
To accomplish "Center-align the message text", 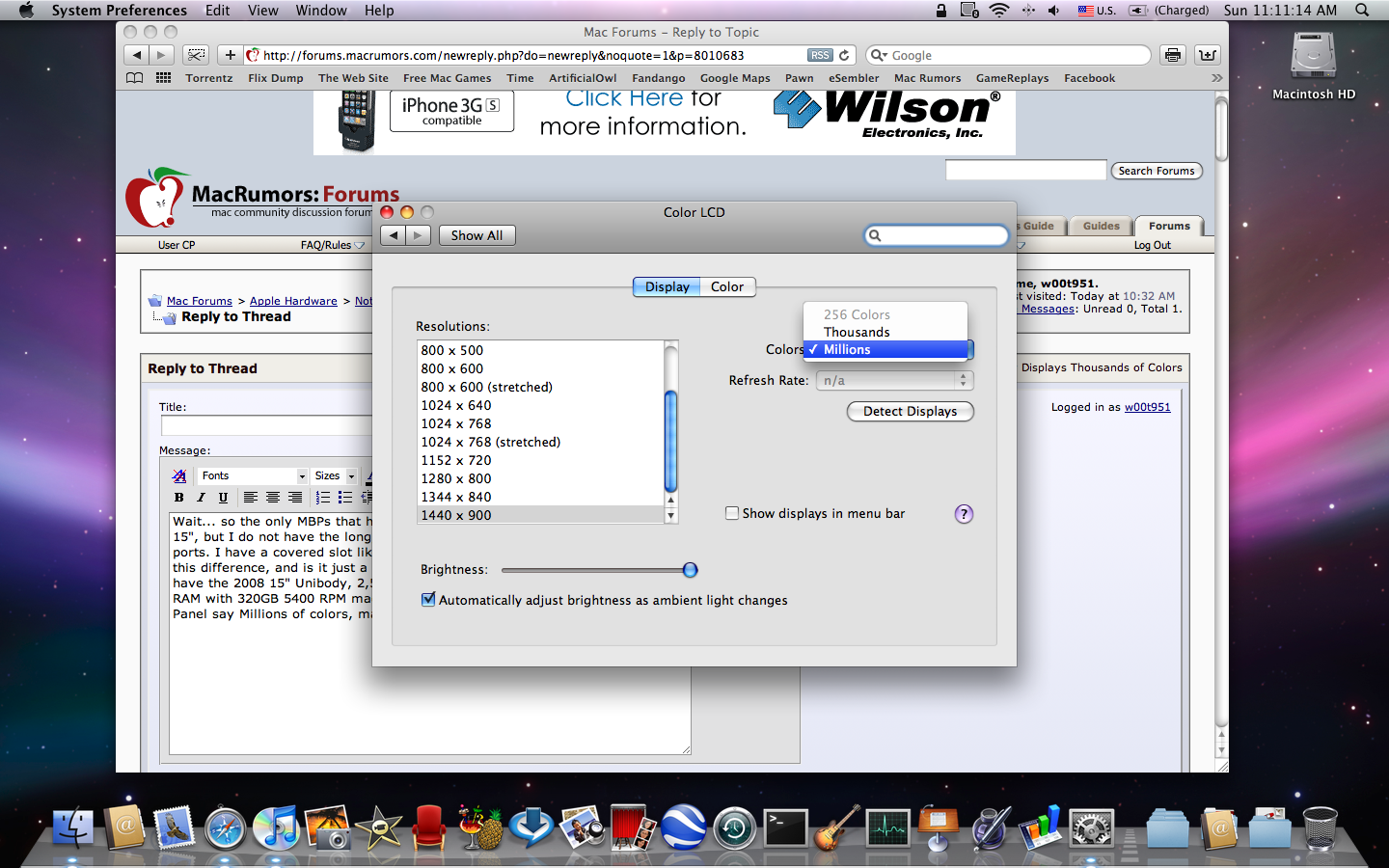I will pos(273,498).
